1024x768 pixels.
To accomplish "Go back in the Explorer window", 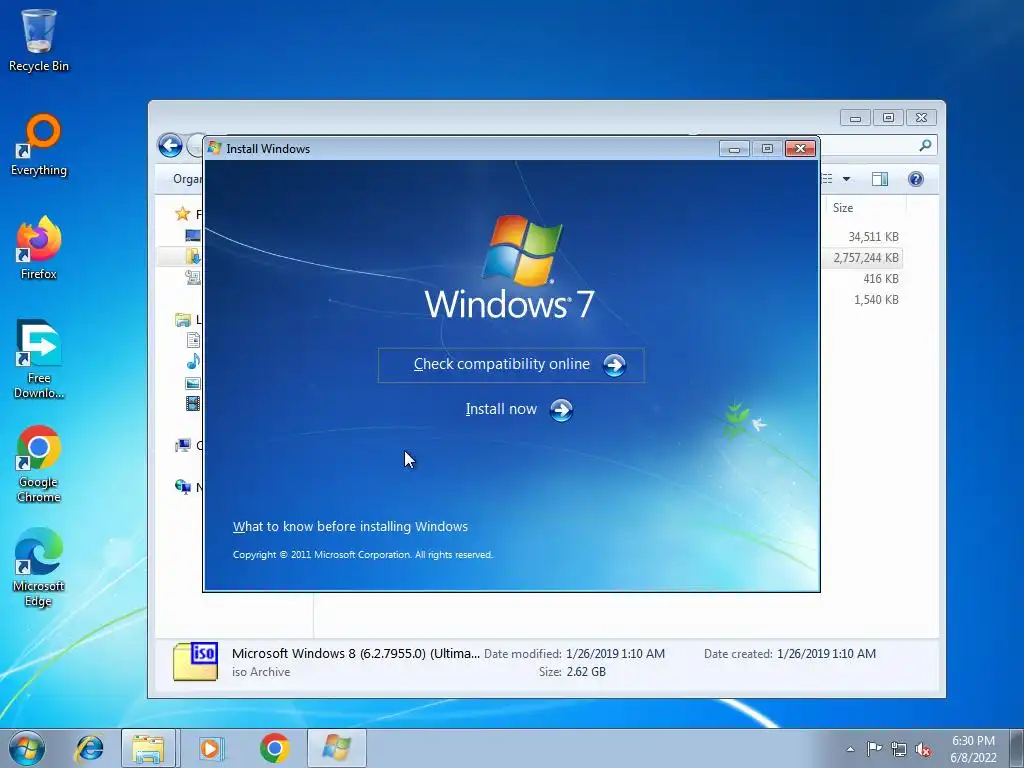I will pos(170,145).
